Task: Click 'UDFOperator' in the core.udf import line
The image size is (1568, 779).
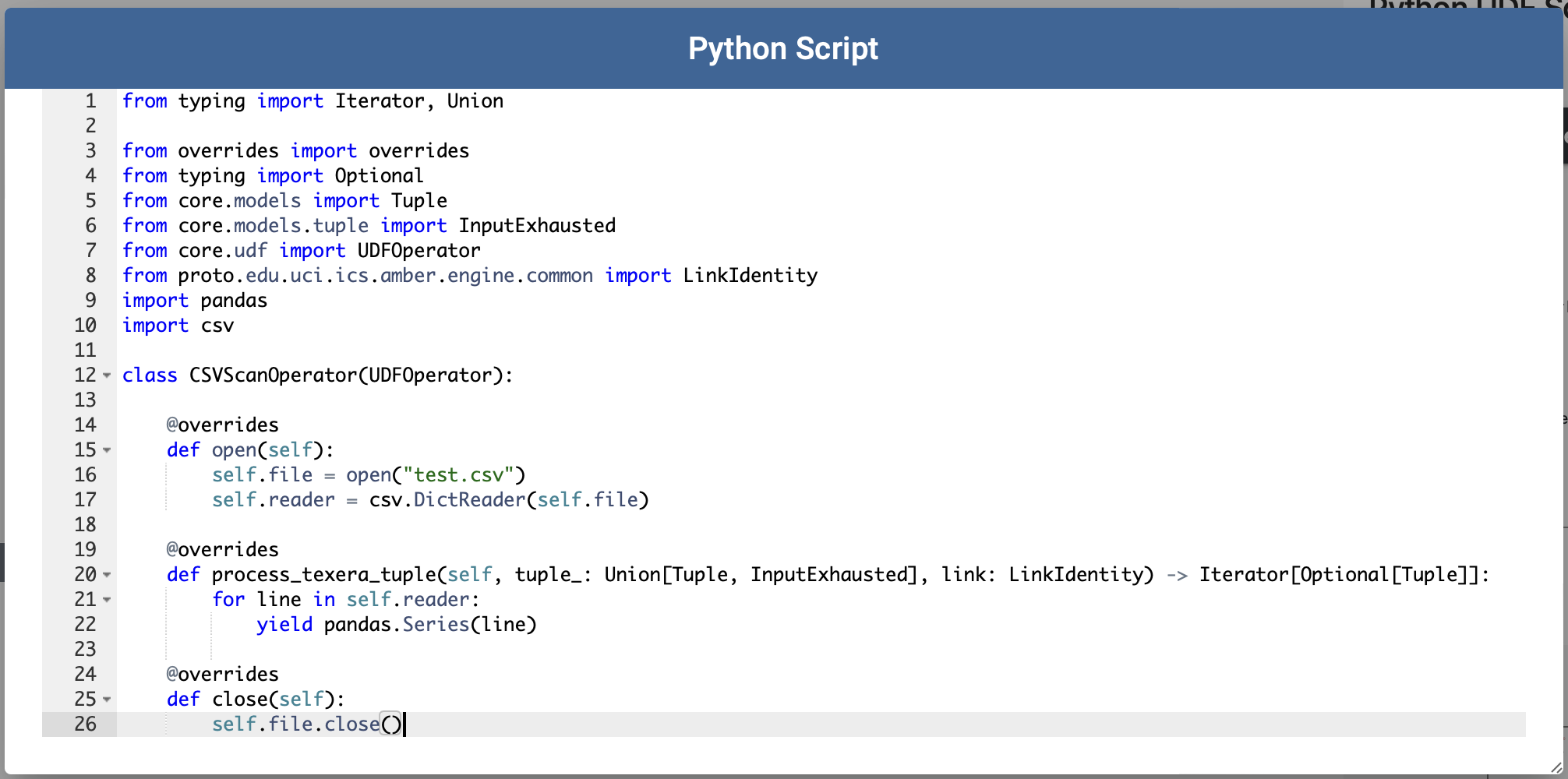Action: [419, 251]
